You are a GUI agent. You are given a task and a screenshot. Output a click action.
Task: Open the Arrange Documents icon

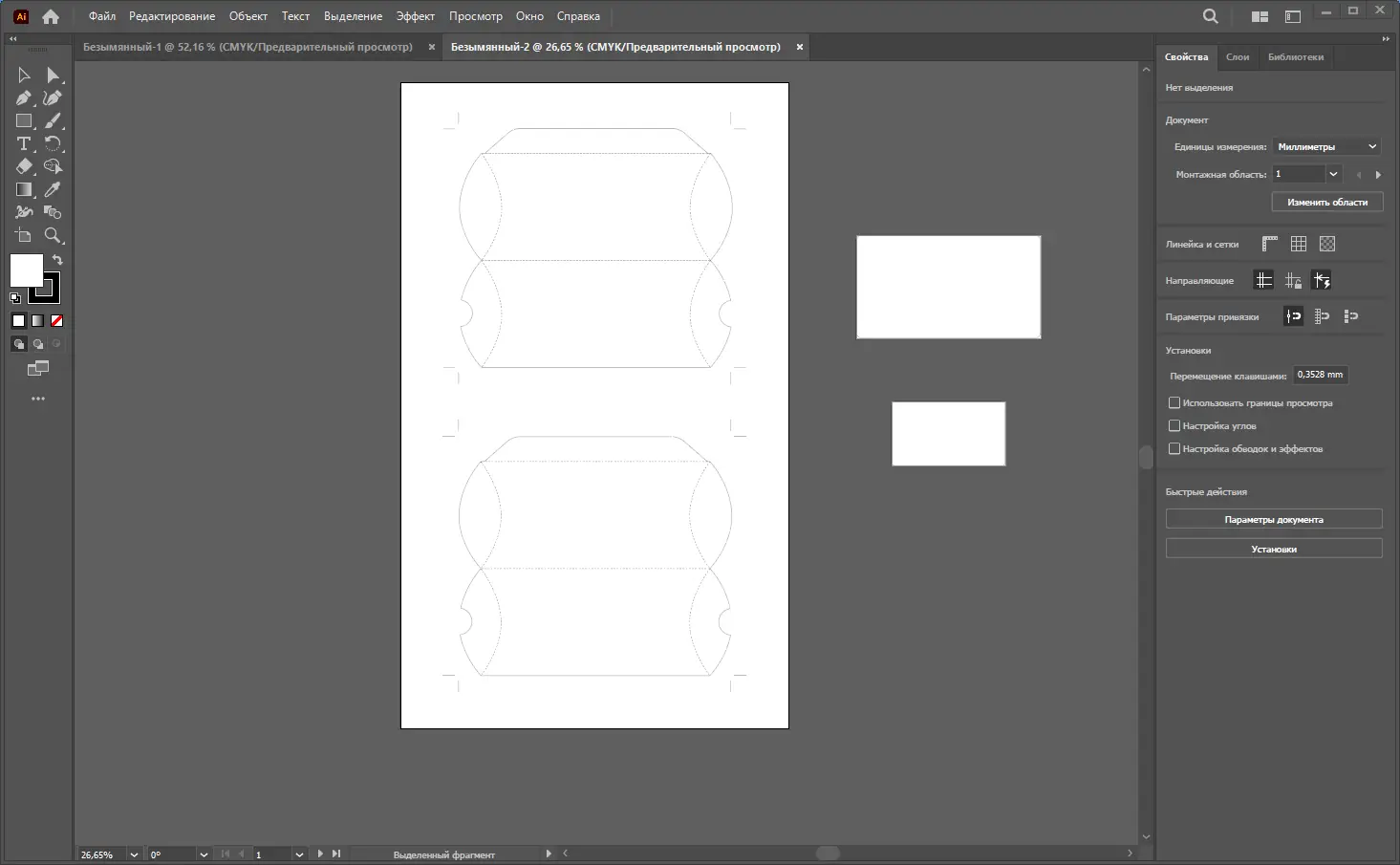(1260, 16)
